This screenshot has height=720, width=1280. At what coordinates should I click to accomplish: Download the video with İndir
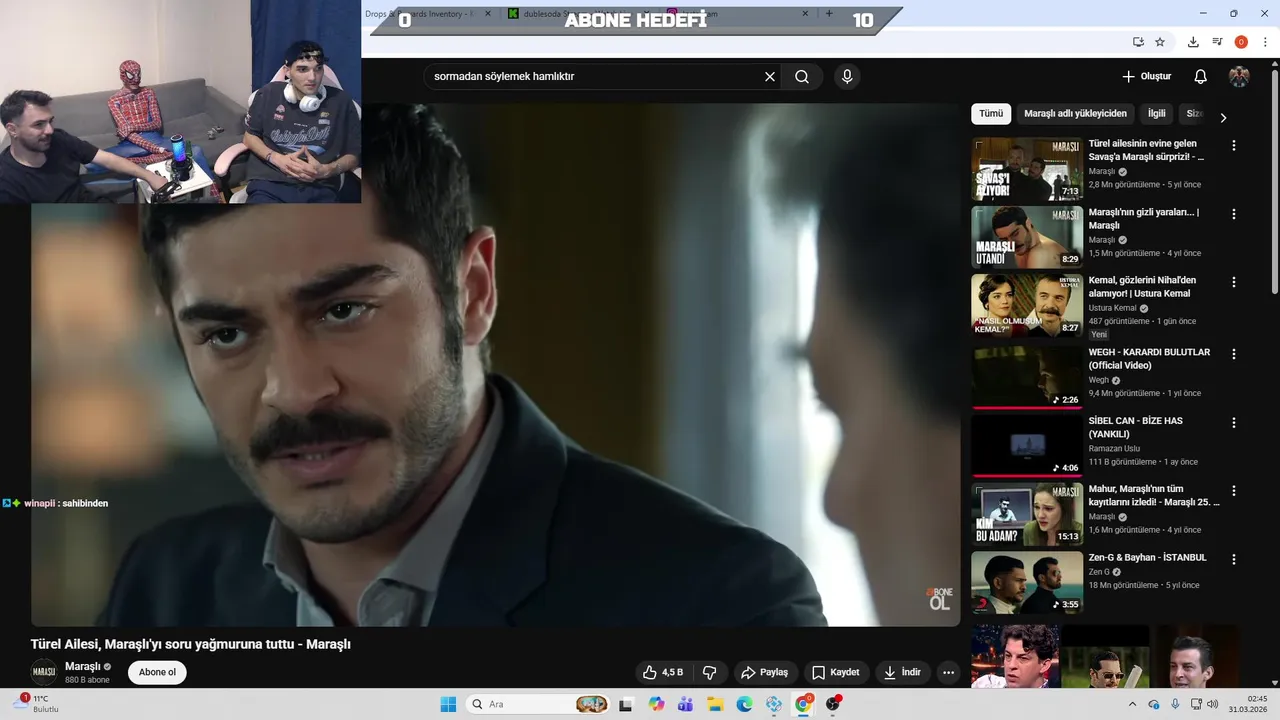click(x=902, y=672)
